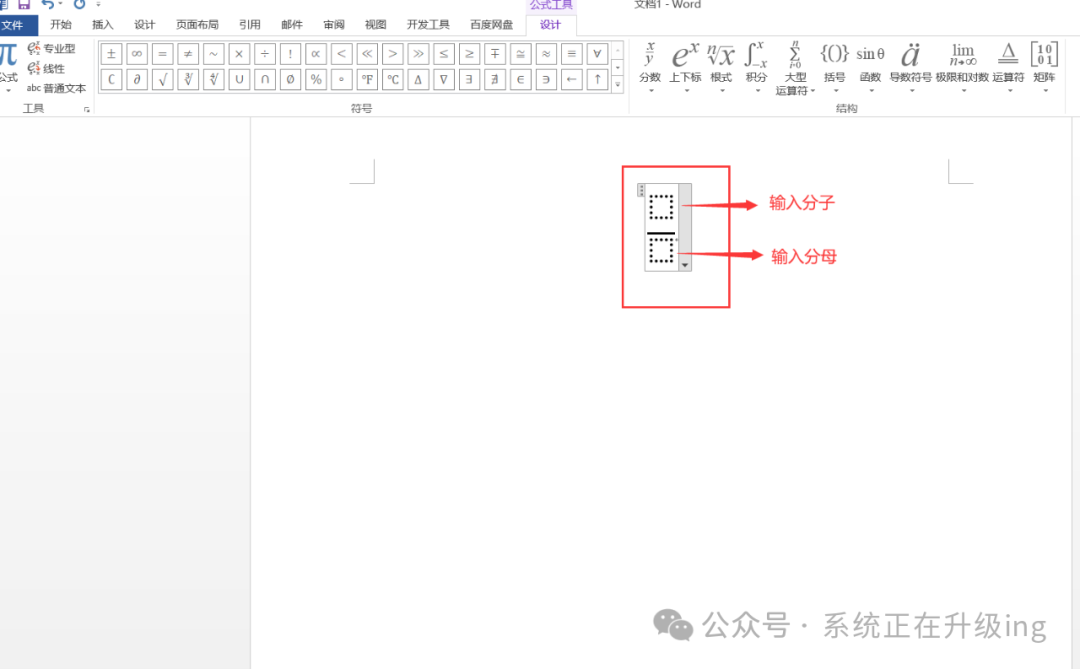The image size is (1080, 669).
Task: Open the 矩阵 matrix structures dropdown
Action: tap(1044, 67)
